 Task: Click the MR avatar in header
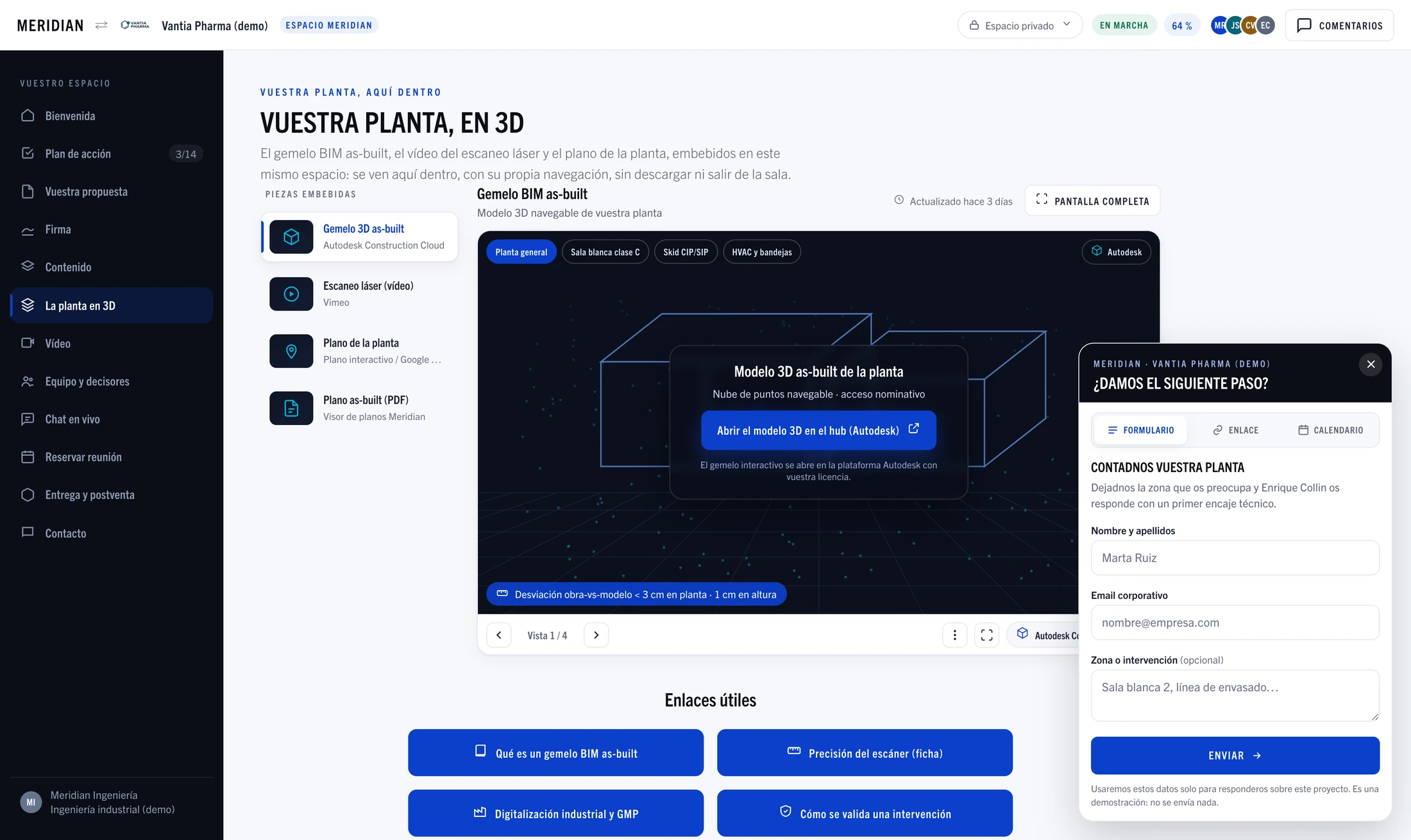pos(1219,25)
